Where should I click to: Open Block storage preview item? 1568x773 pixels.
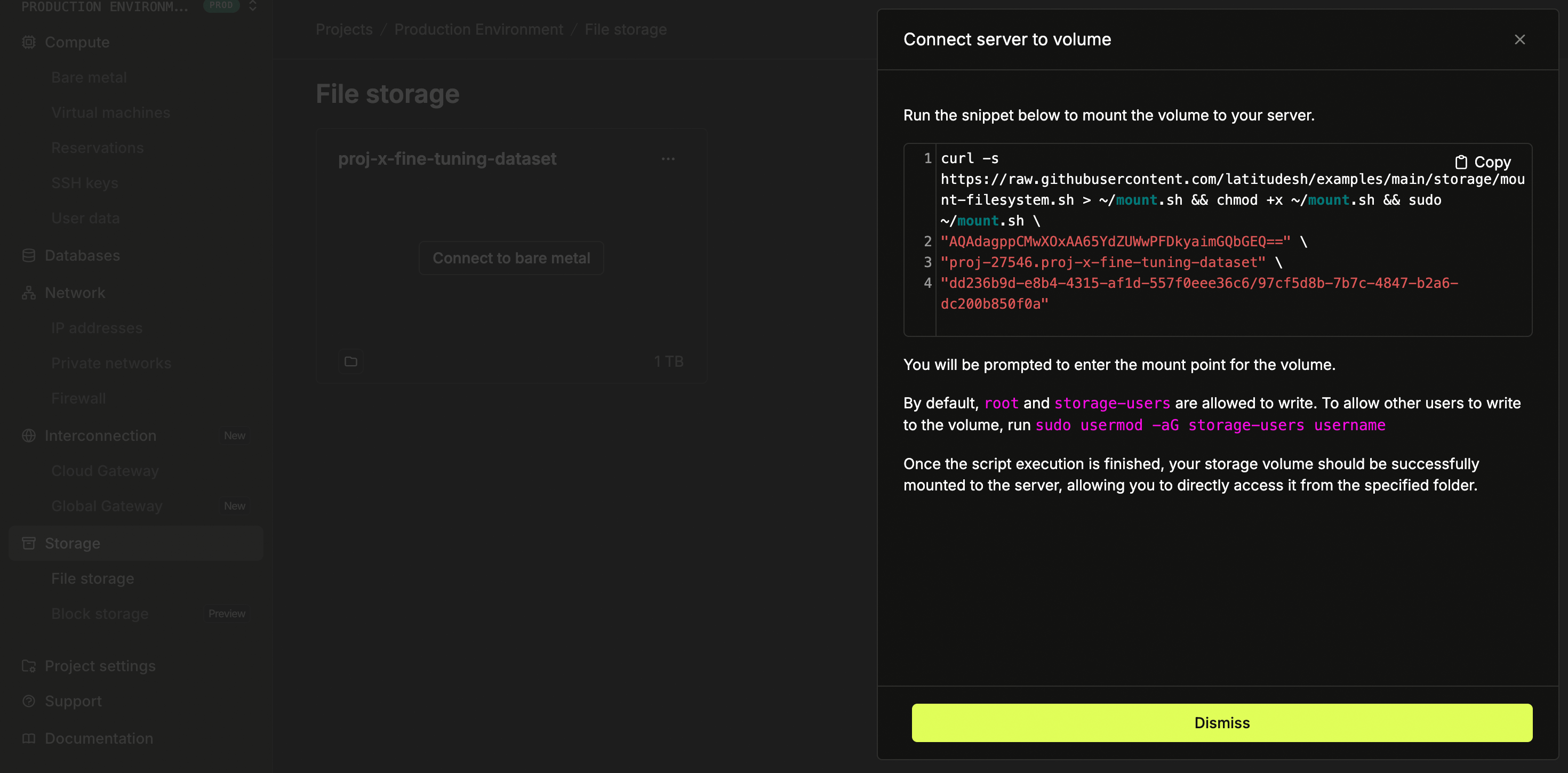coord(100,614)
